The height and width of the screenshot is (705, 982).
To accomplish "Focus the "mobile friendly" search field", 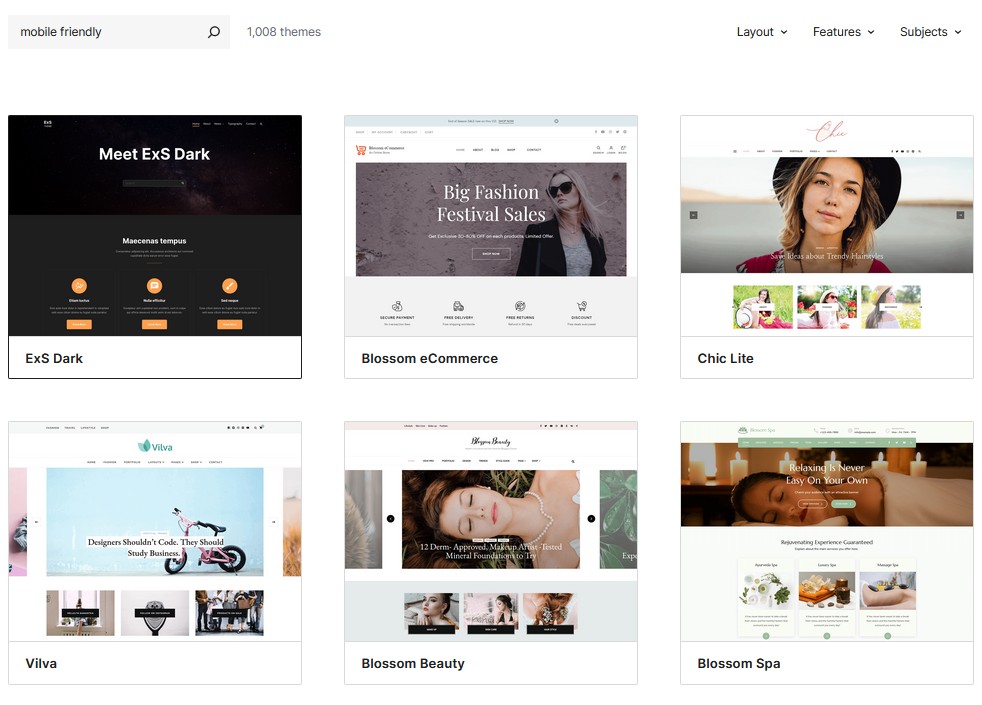I will click(x=105, y=32).
